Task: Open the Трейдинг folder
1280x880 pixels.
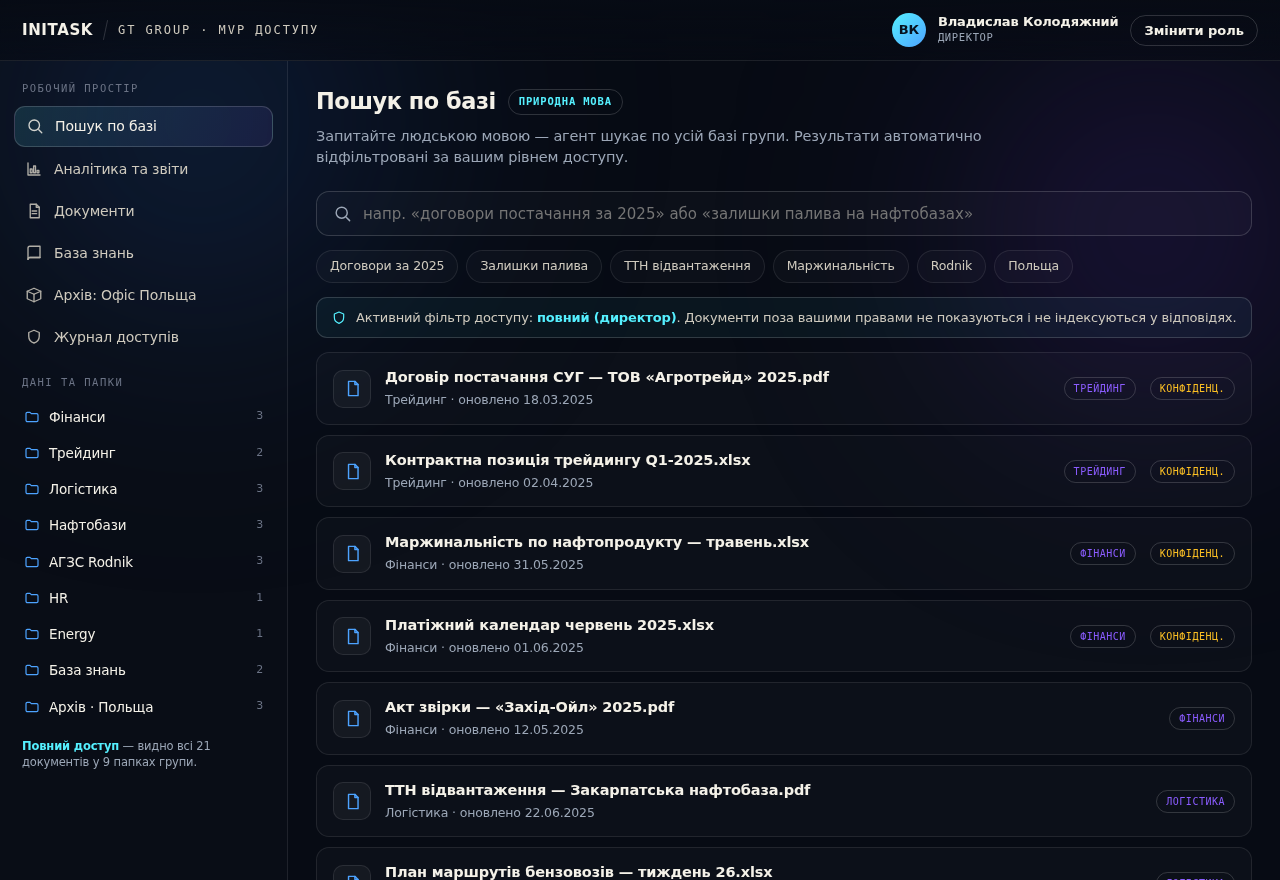Action: (x=143, y=453)
